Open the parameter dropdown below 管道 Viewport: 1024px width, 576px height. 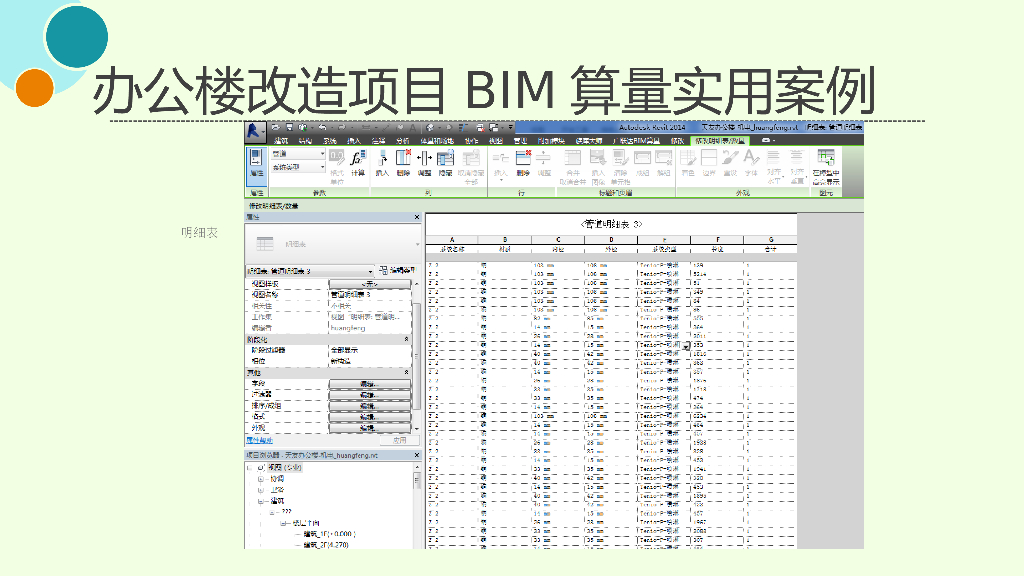pyautogui.click(x=298, y=167)
